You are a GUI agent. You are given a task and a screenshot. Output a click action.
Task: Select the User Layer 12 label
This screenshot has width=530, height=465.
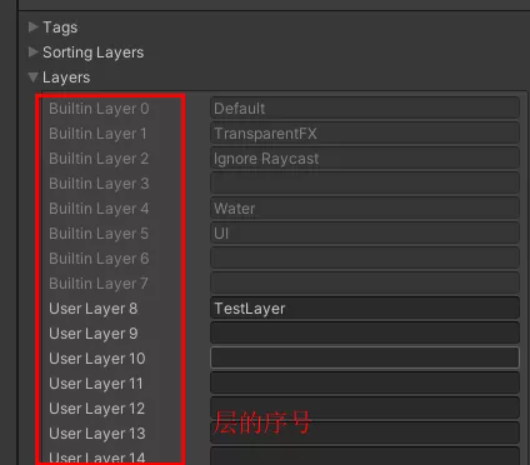click(97, 409)
